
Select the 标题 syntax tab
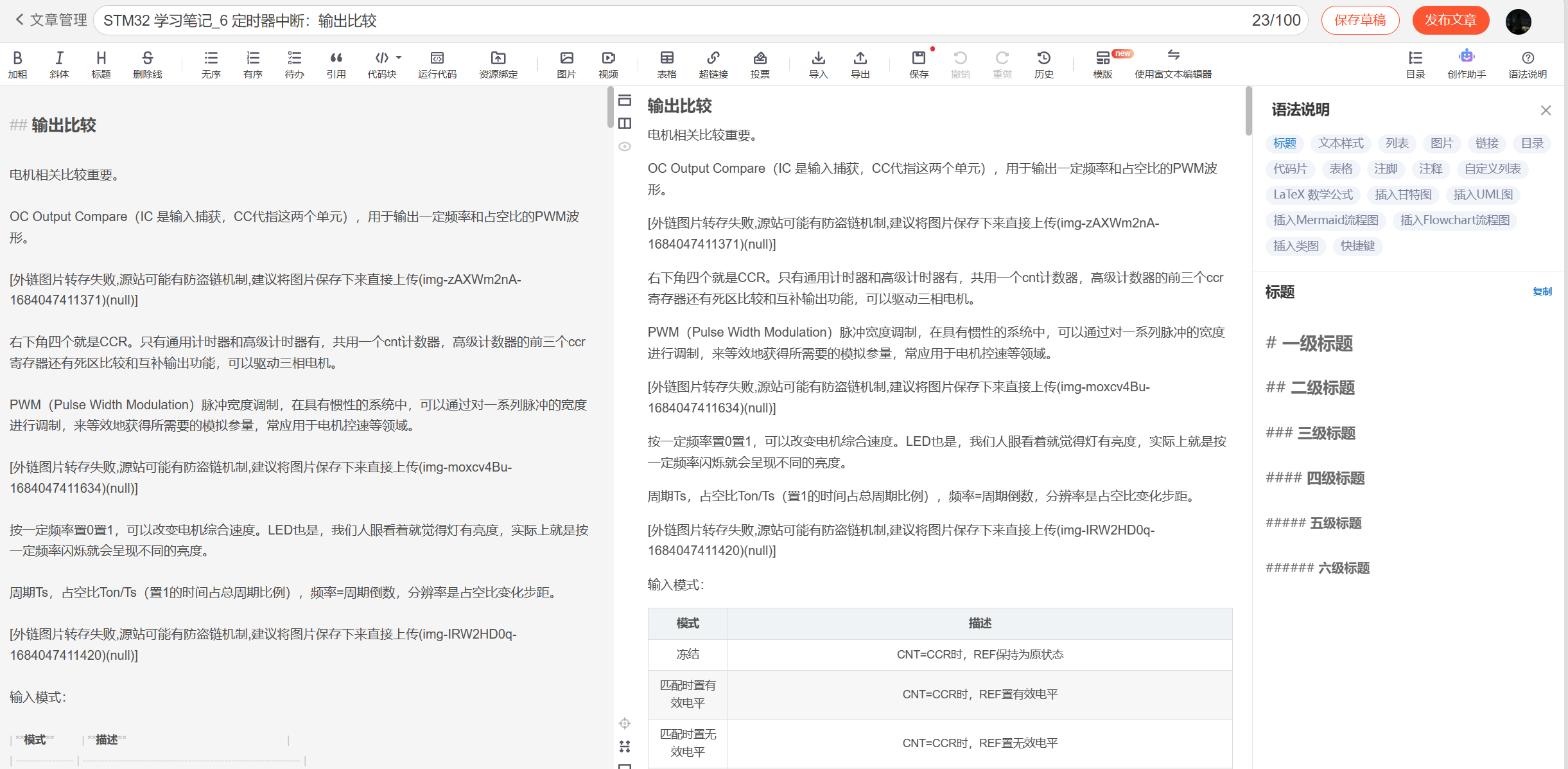tap(1285, 143)
